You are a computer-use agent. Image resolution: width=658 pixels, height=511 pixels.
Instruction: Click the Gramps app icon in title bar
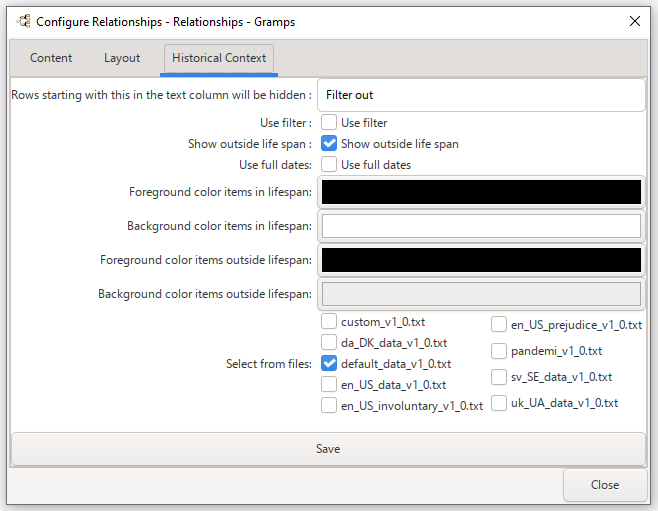click(24, 21)
